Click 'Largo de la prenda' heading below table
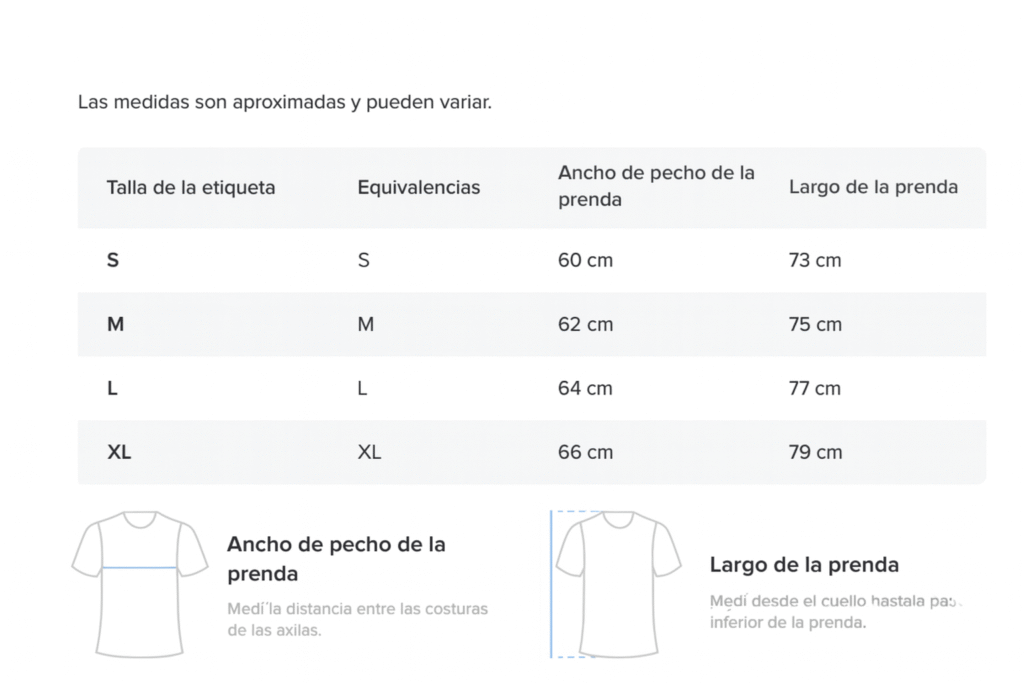The height and width of the screenshot is (683, 1024). (804, 564)
